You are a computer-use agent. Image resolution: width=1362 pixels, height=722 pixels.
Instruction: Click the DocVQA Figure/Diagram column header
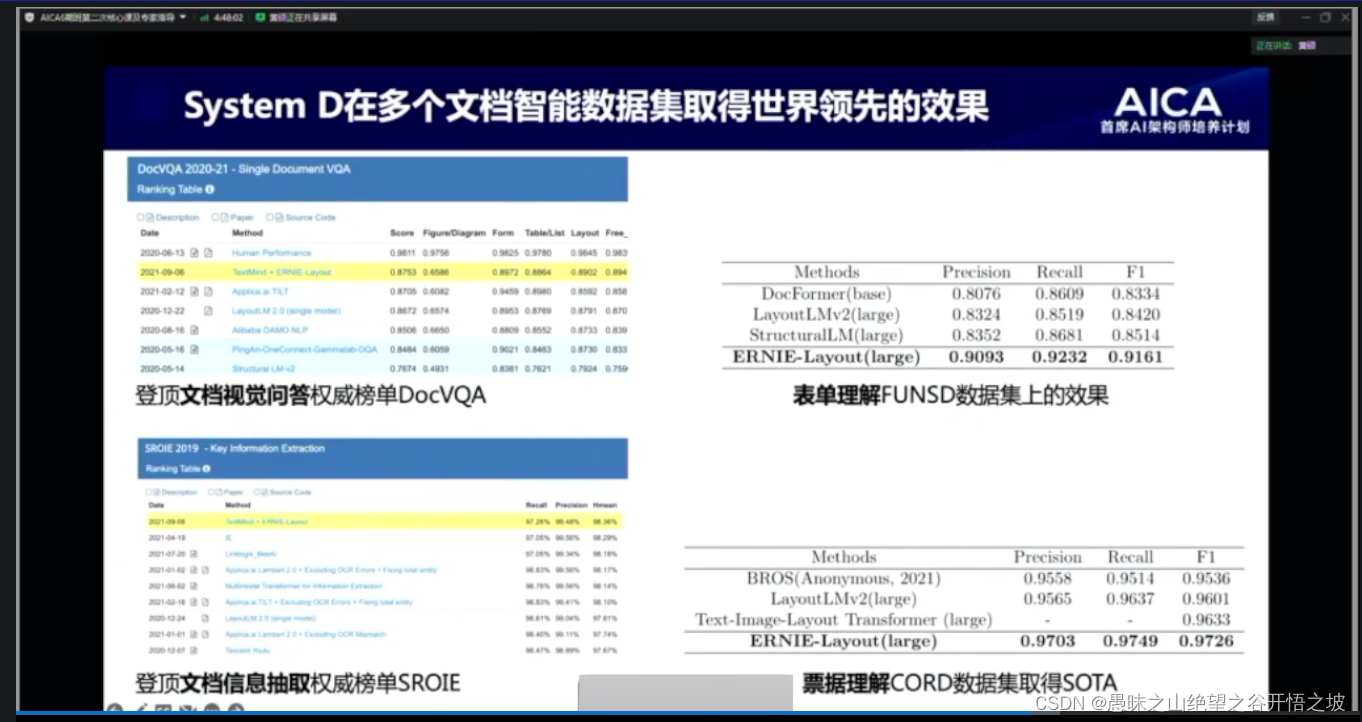453,233
